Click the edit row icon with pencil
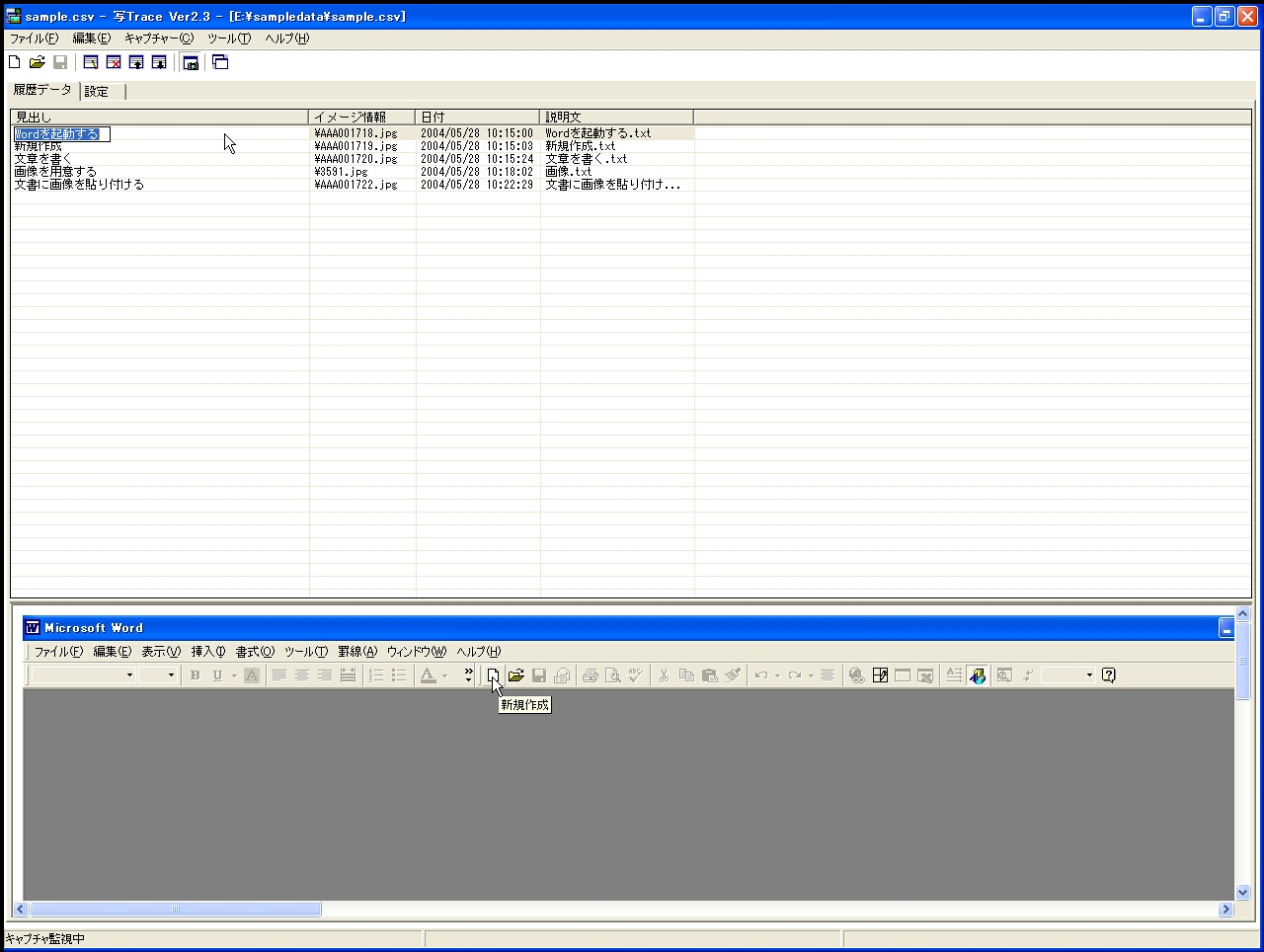Viewport: 1264px width, 952px height. [x=91, y=62]
